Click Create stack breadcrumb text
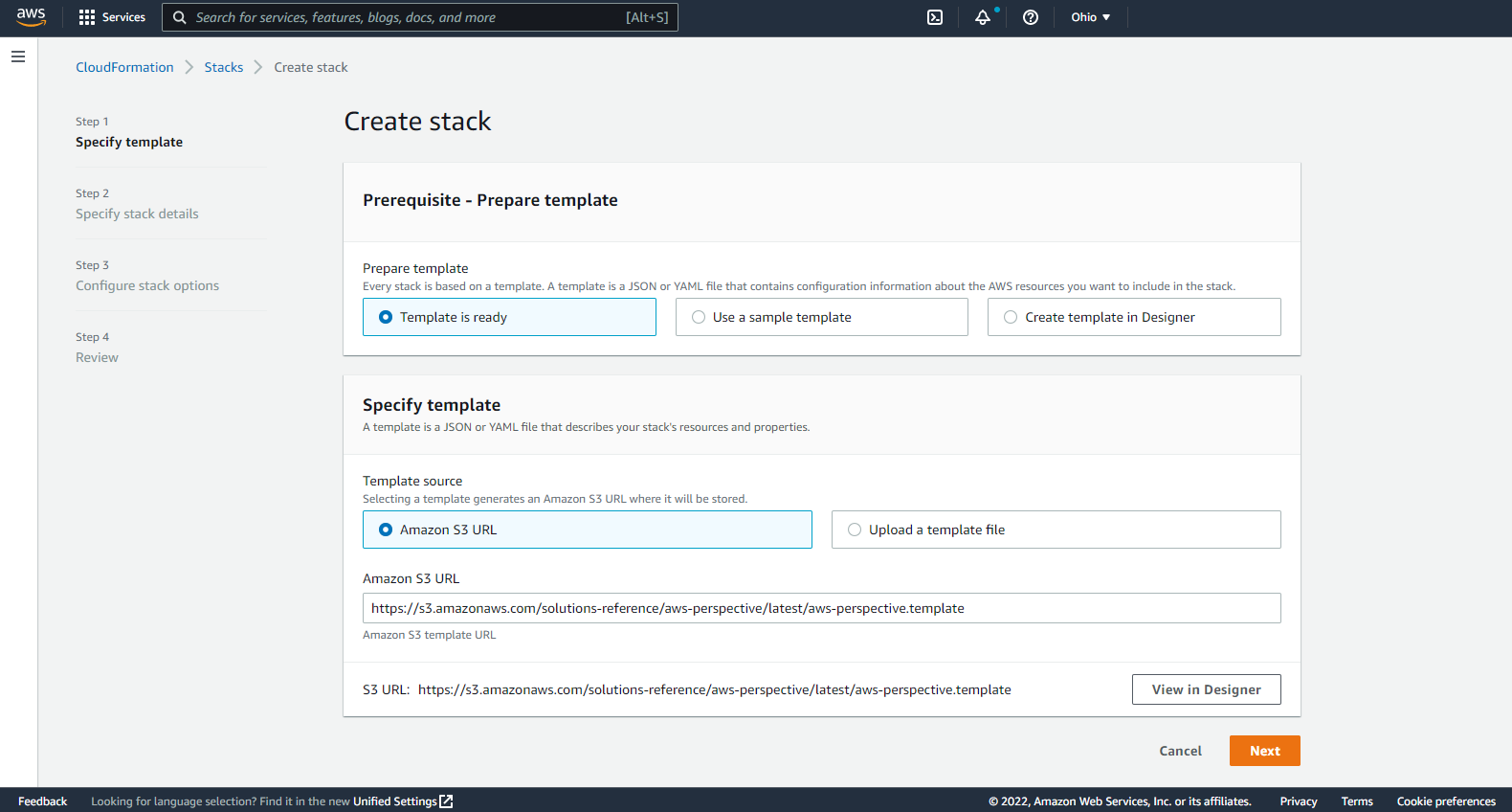Viewport: 1512px width, 812px height. click(x=311, y=67)
